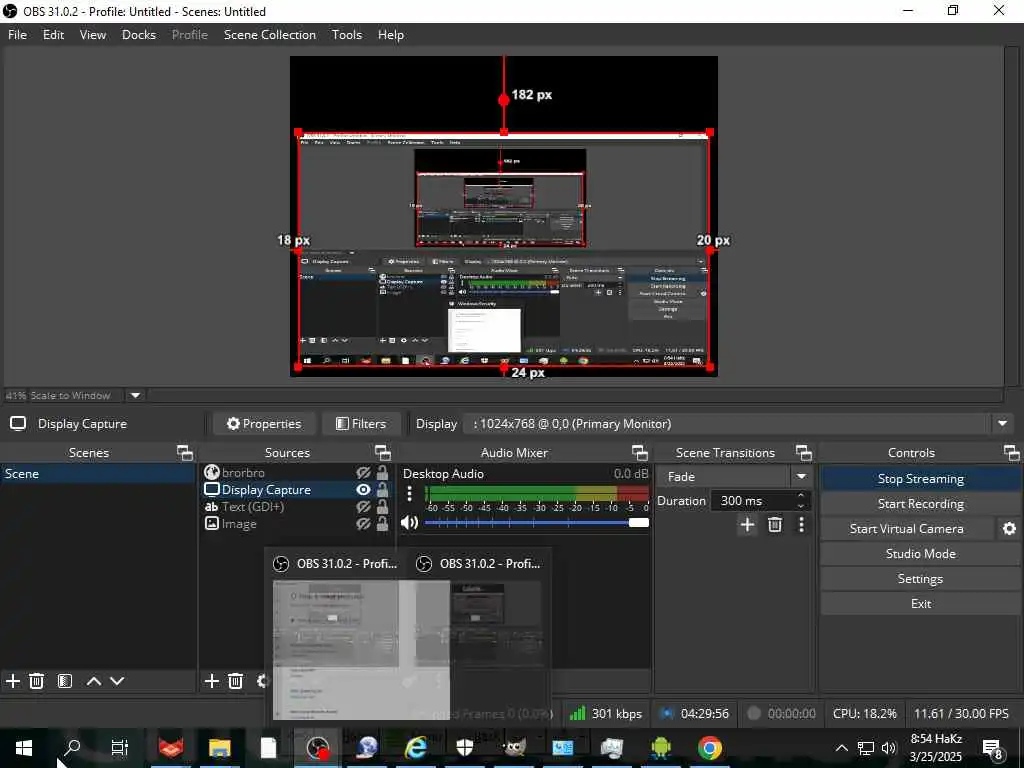The image size is (1024, 768).
Task: Open the Edit menu
Action: click(x=53, y=35)
